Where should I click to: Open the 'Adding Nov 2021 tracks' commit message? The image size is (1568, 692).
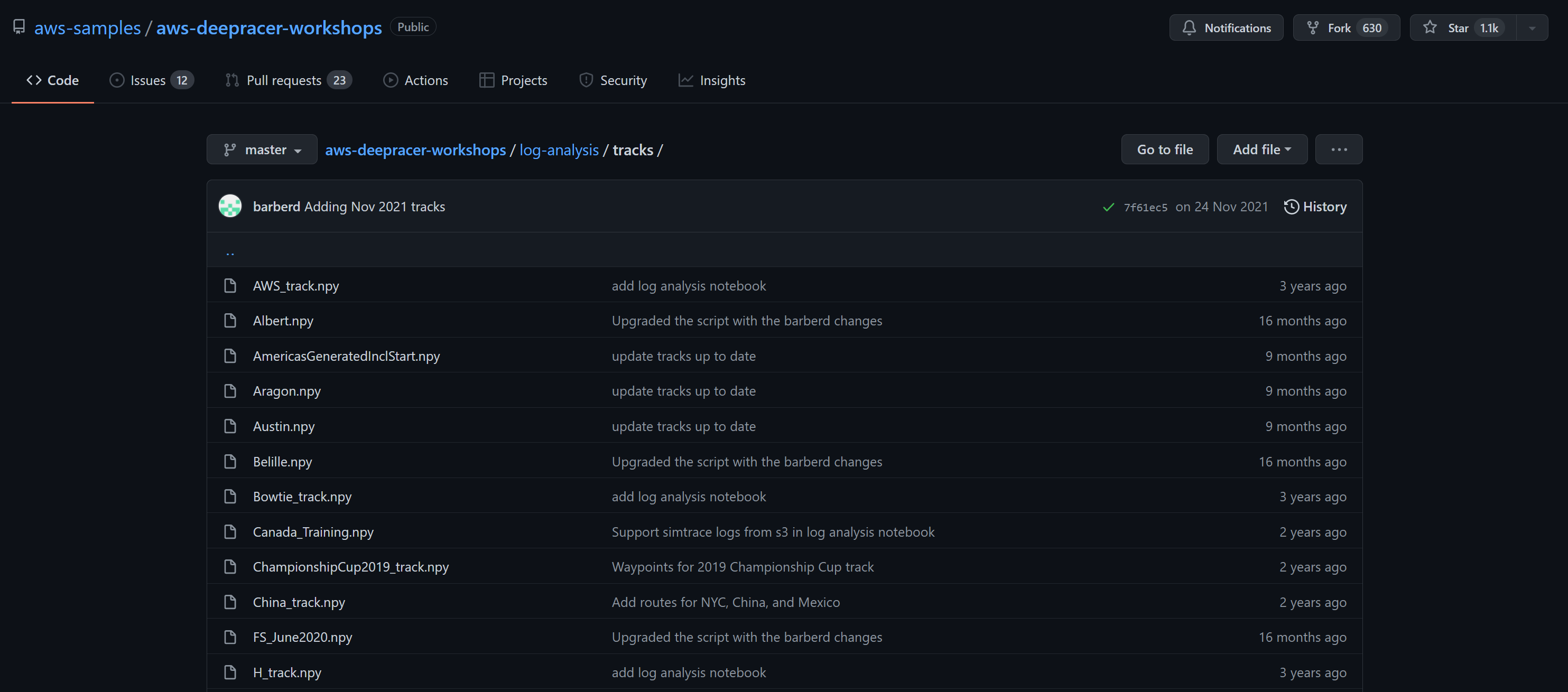click(374, 207)
